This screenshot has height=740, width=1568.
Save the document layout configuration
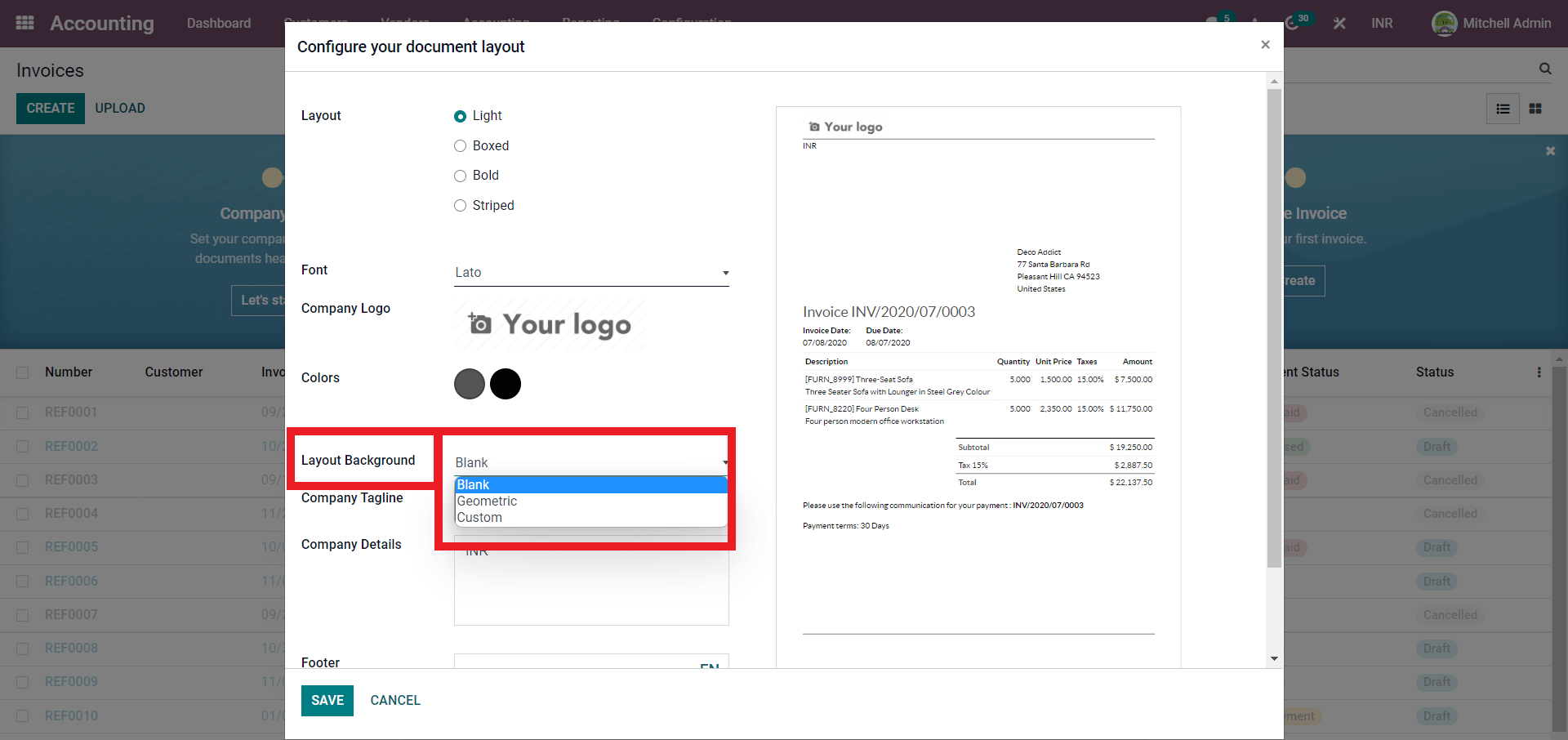pos(327,700)
